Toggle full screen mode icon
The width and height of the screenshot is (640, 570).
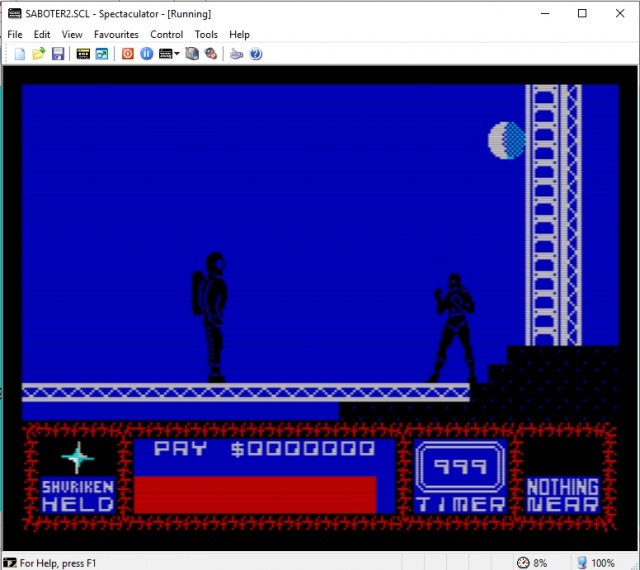pos(102,54)
